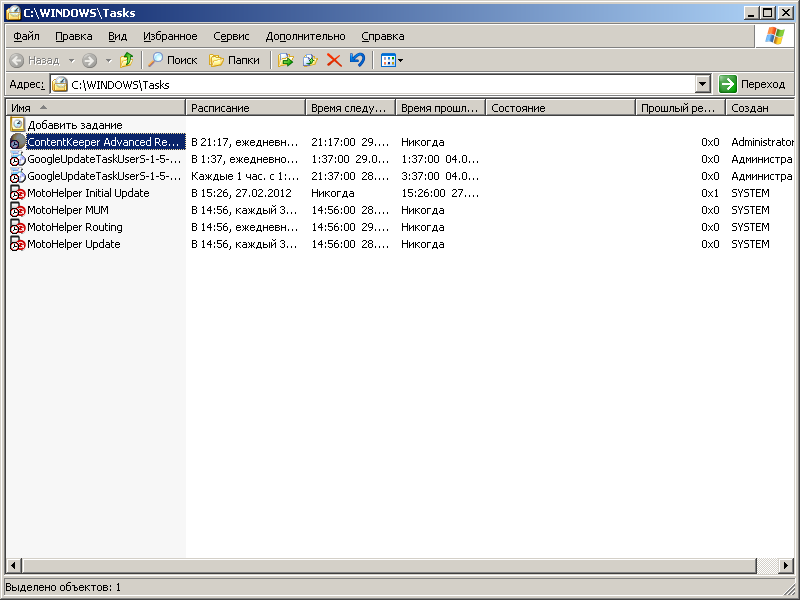Image resolution: width=800 pixels, height=600 pixels.
Task: Toggle the Папки (Folders) pane
Action: point(234,60)
